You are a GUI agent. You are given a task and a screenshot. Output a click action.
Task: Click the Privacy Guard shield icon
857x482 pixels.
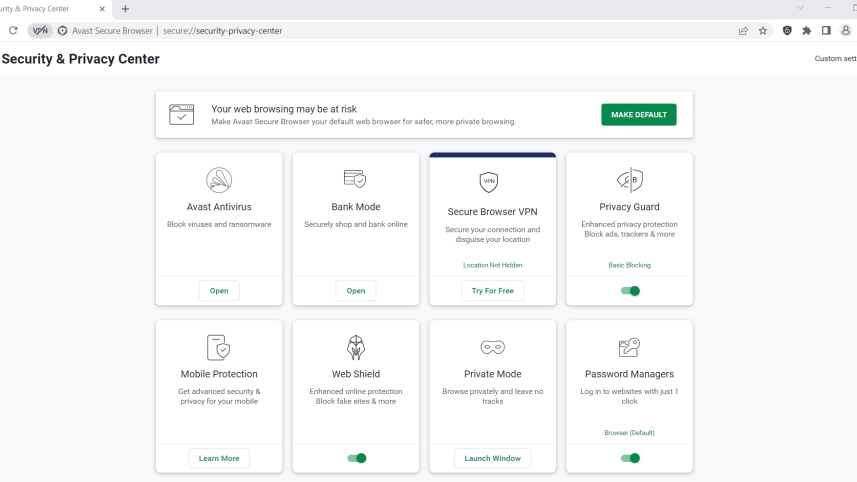630,180
